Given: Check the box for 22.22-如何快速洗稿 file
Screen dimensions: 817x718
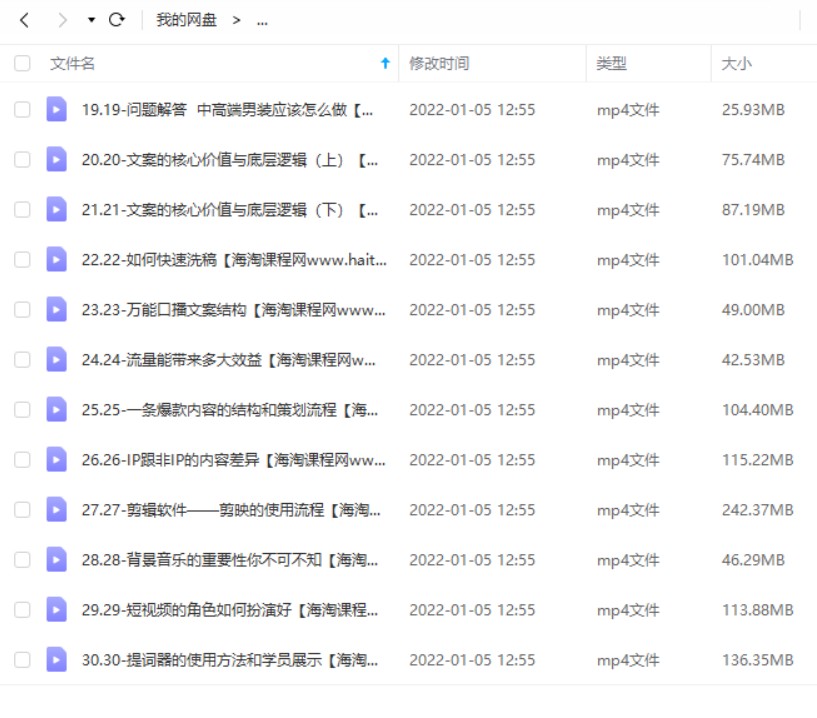Looking at the screenshot, I should 22,259.
